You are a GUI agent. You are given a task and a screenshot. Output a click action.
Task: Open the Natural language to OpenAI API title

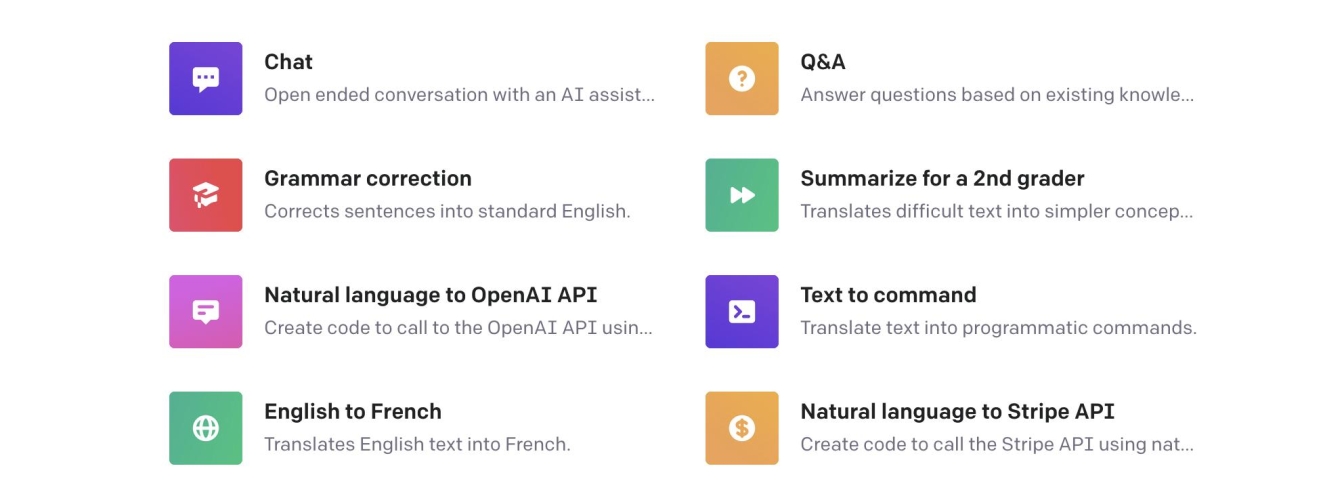click(x=431, y=295)
